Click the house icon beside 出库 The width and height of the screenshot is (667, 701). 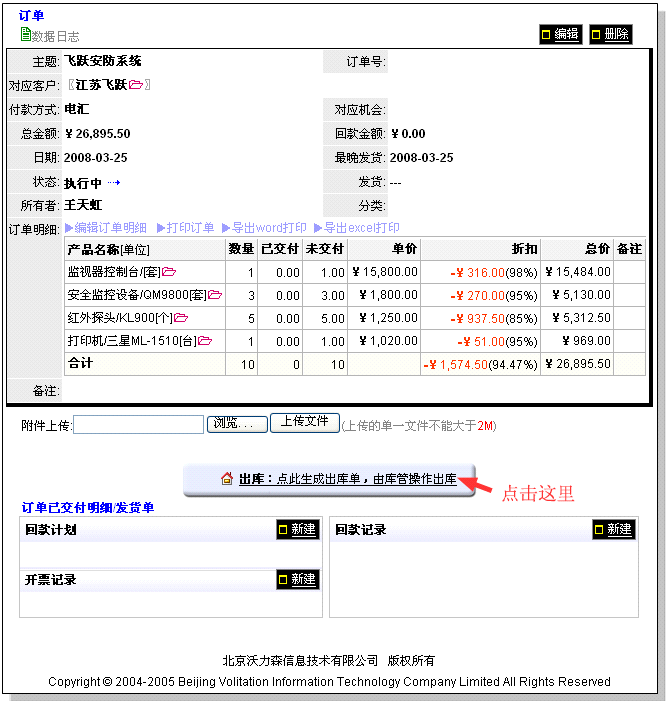pos(227,480)
